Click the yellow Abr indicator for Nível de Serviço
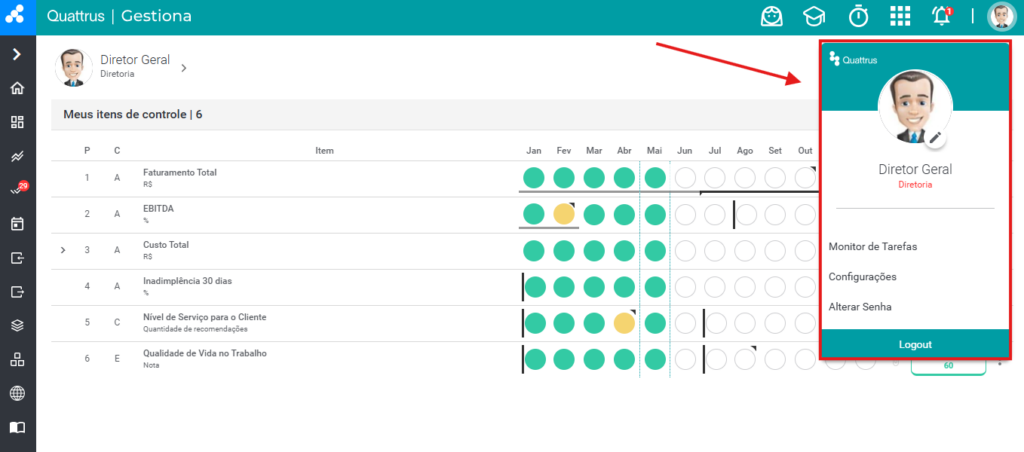 624,323
